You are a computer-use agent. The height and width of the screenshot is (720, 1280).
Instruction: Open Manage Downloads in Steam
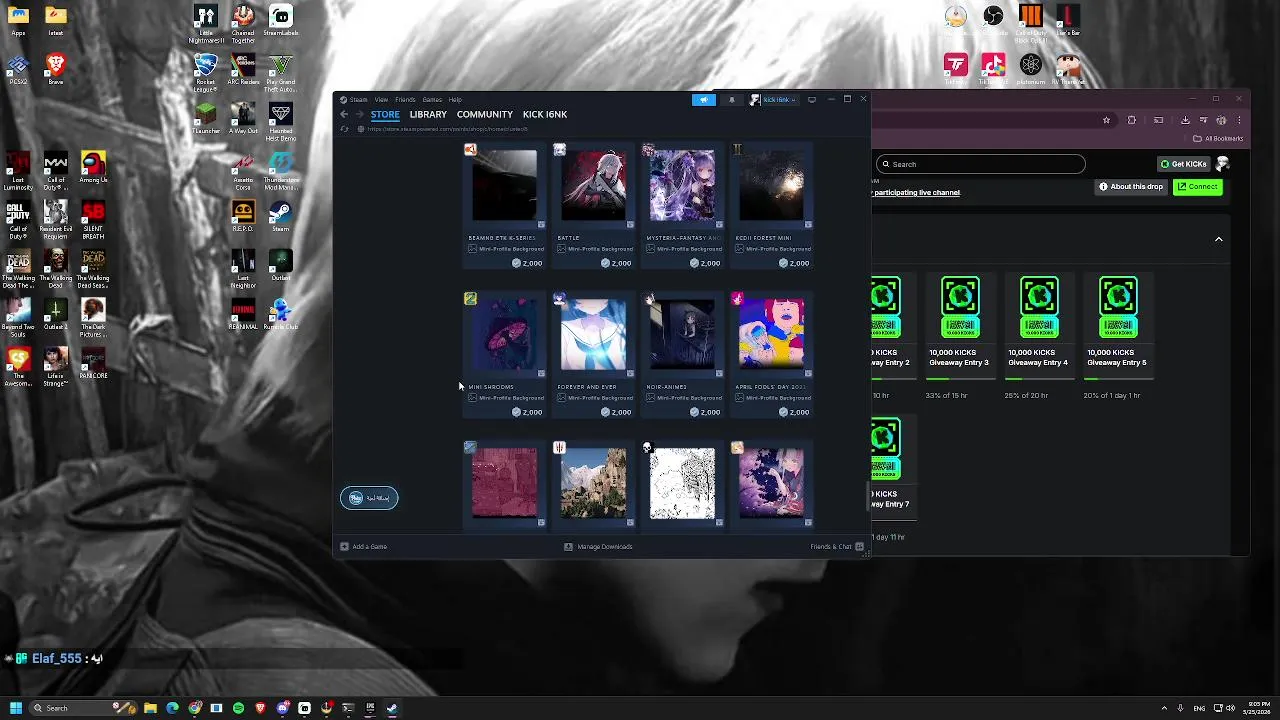[x=598, y=547]
